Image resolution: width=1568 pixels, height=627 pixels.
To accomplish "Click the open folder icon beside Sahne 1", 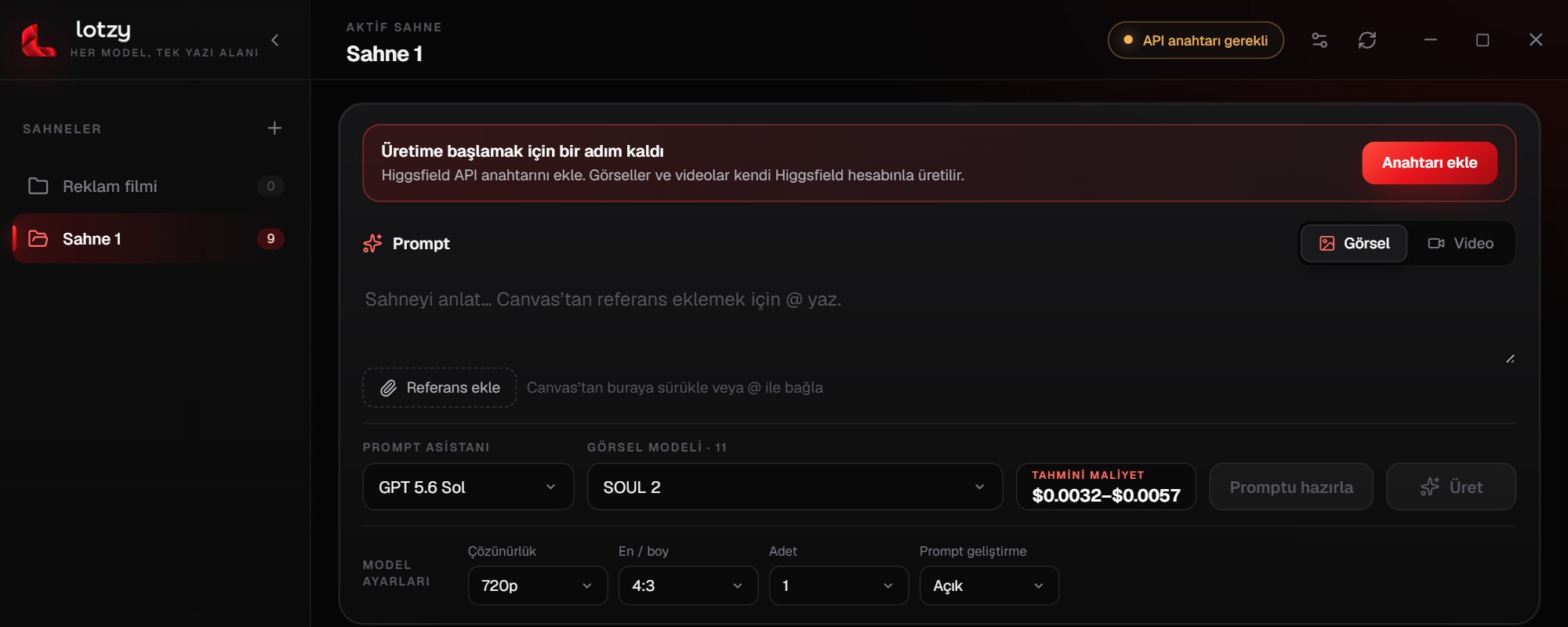I will coord(38,238).
